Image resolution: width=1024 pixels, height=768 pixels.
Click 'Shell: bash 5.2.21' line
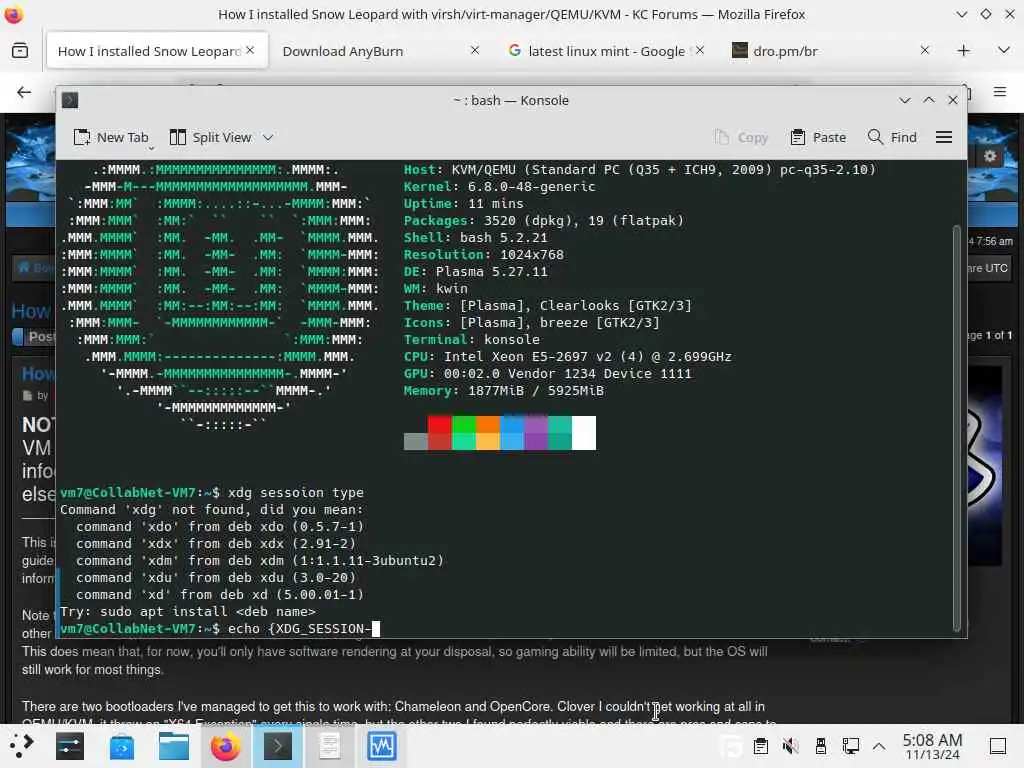pos(475,238)
